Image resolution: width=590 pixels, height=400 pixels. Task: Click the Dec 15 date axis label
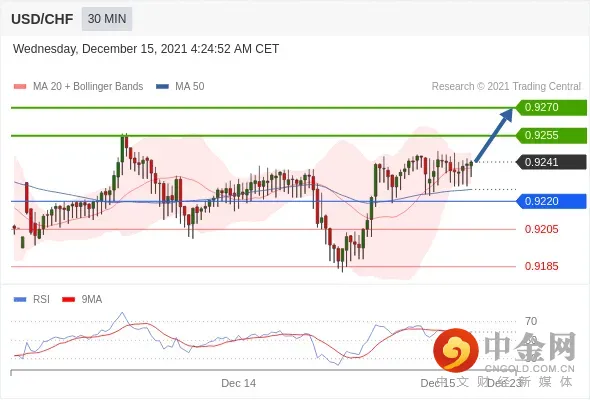click(x=438, y=383)
